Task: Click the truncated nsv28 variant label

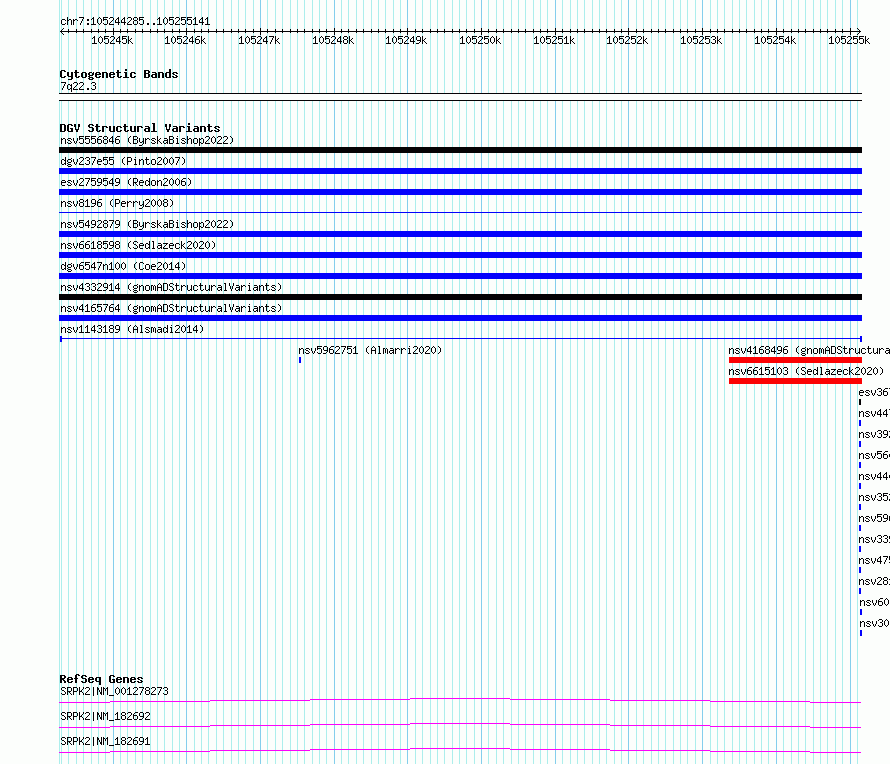Action: pyautogui.click(x=874, y=581)
